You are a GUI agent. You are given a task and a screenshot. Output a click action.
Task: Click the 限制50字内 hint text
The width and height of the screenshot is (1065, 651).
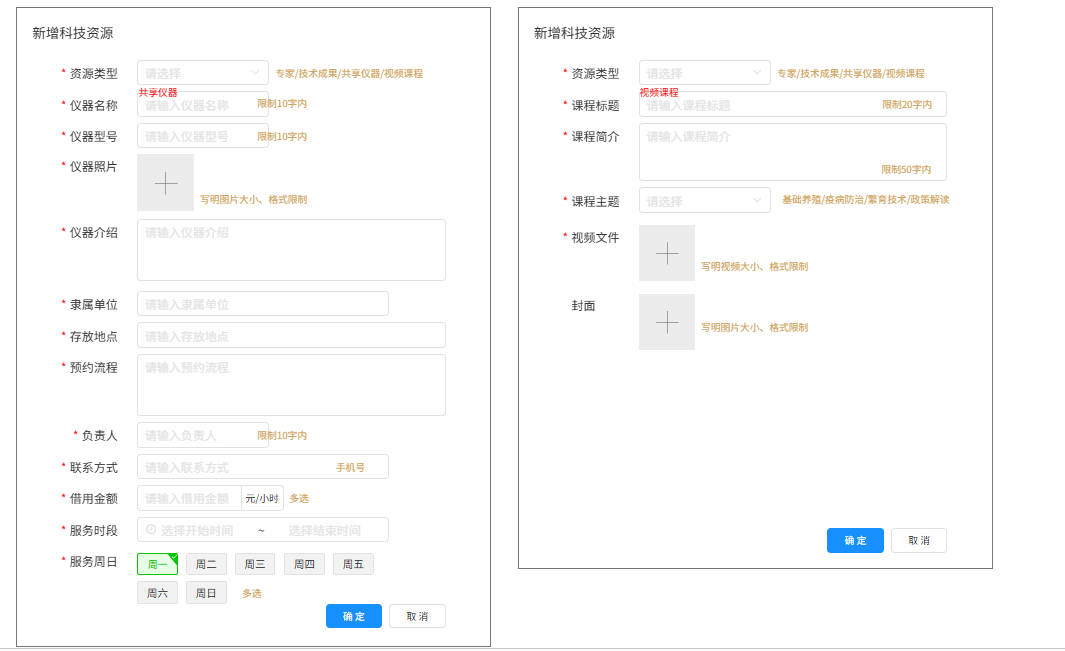pyautogui.click(x=906, y=169)
